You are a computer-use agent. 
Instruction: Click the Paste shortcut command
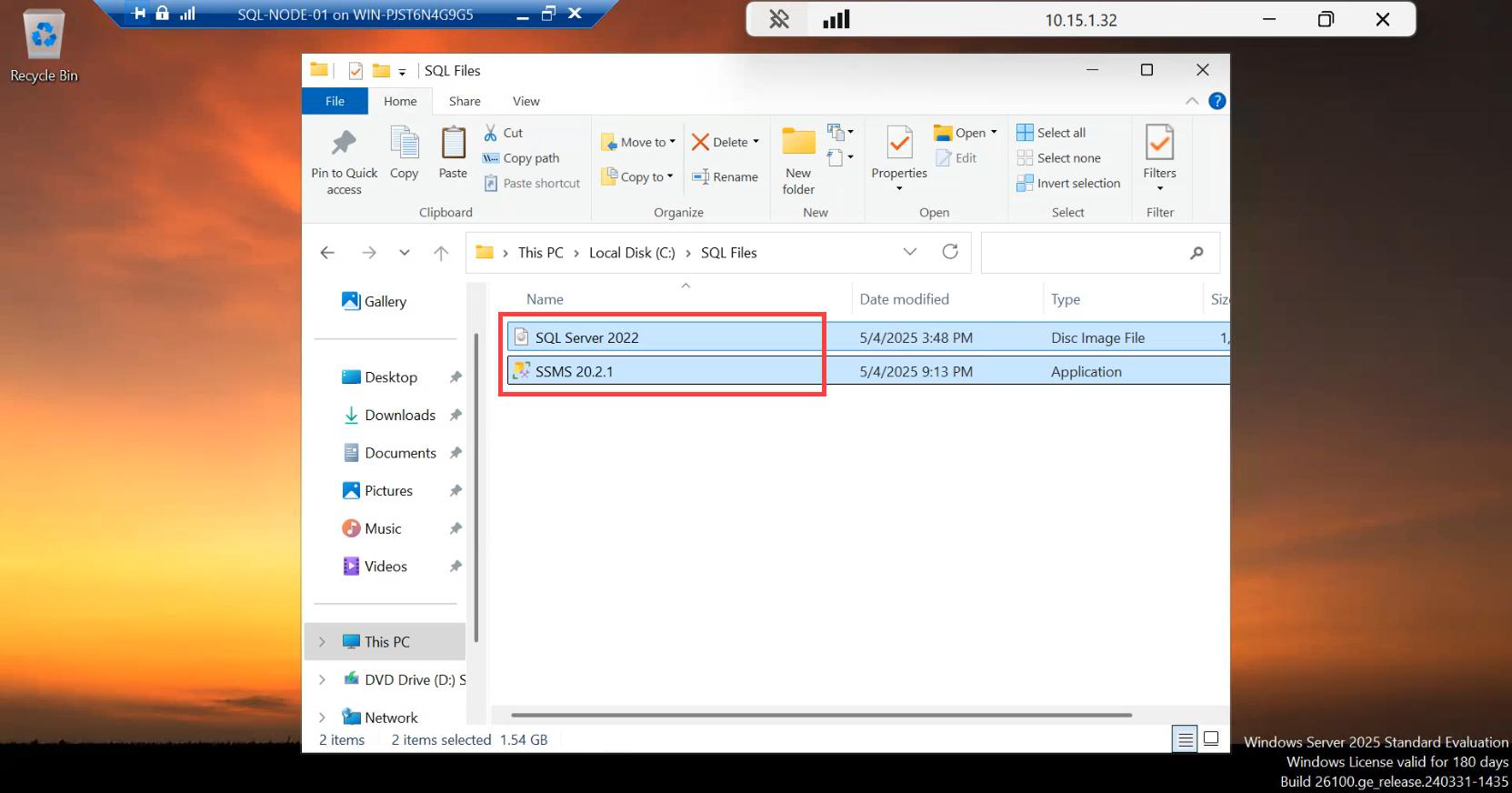533,184
